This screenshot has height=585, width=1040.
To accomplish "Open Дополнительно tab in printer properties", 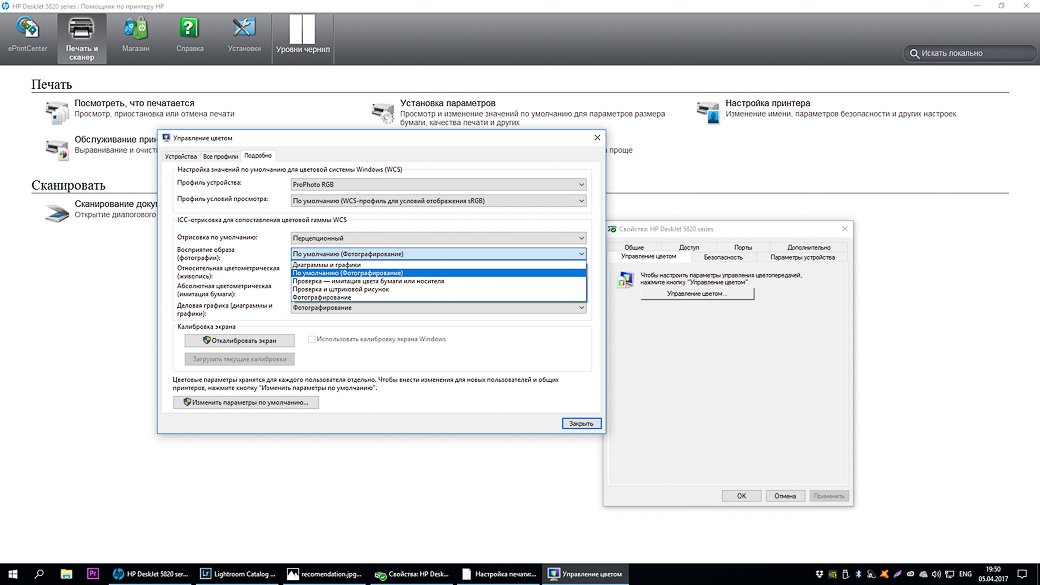I will click(809, 247).
